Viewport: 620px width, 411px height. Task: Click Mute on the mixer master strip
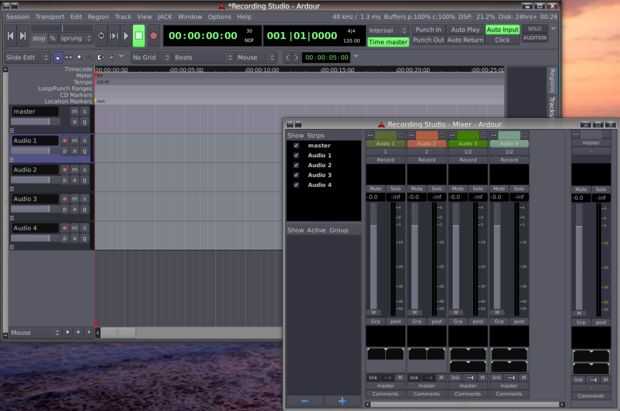click(x=581, y=189)
